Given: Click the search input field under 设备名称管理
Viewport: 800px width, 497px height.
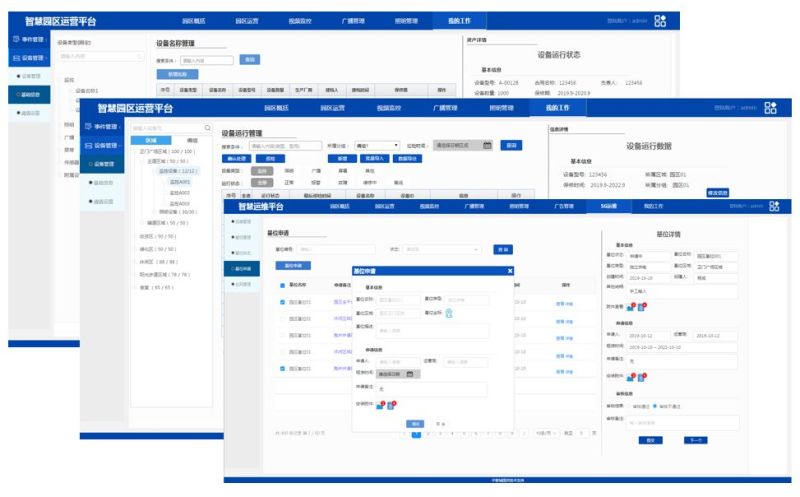Looking at the screenshot, I should pyautogui.click(x=206, y=60).
